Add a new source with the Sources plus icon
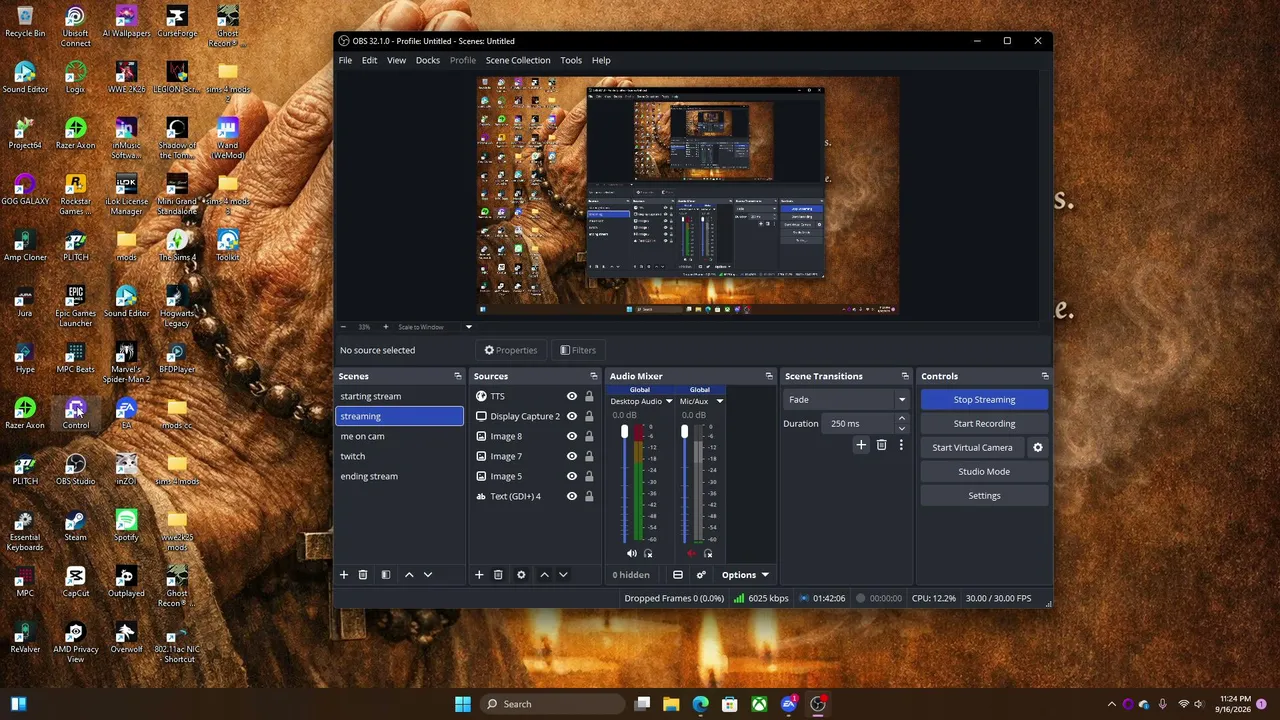Image resolution: width=1280 pixels, height=720 pixels. 479,575
